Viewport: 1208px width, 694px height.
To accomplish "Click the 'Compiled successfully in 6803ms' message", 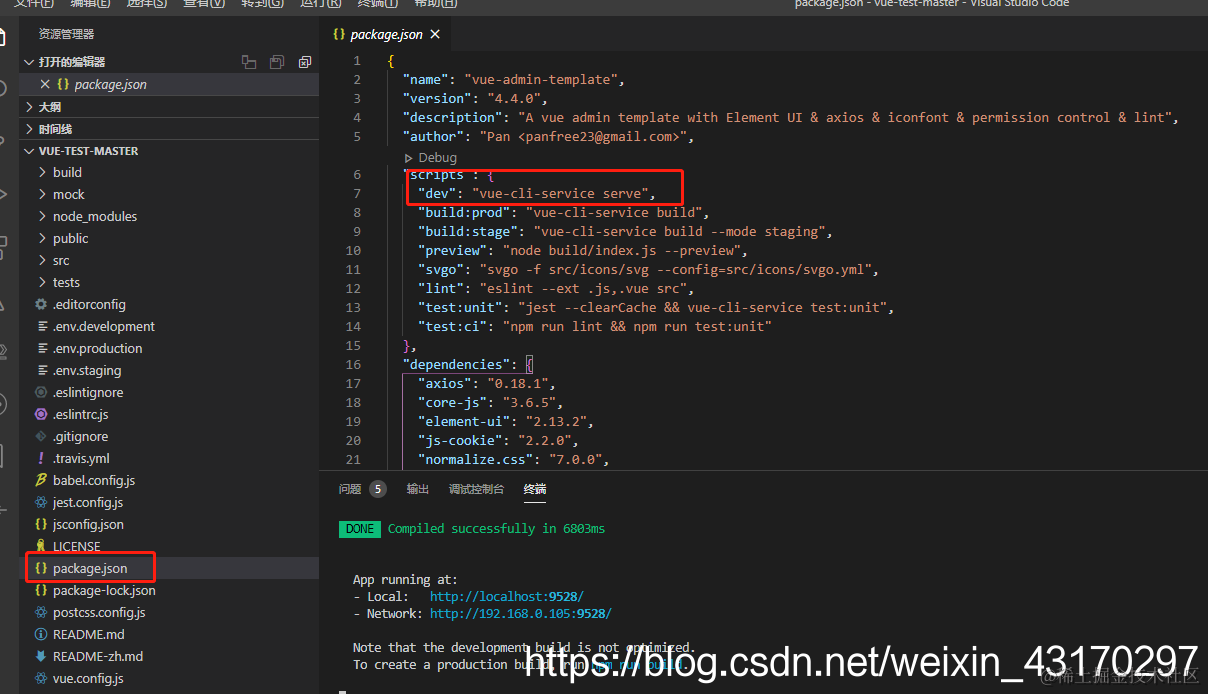I will pos(496,529).
